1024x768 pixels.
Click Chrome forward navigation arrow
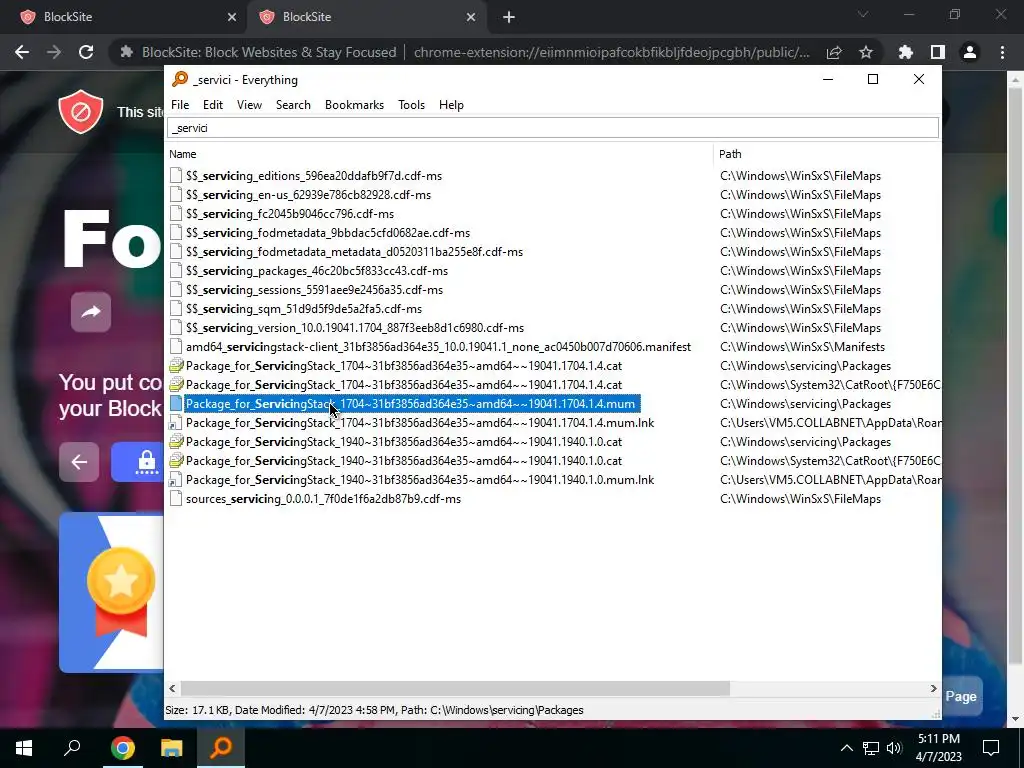point(54,52)
